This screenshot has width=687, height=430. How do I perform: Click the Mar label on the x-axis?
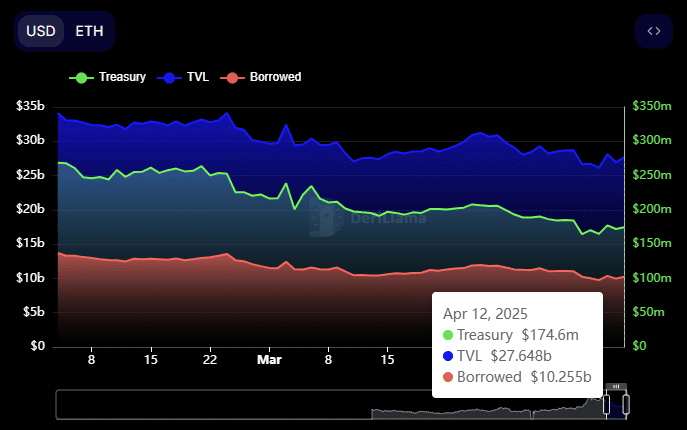tap(268, 359)
